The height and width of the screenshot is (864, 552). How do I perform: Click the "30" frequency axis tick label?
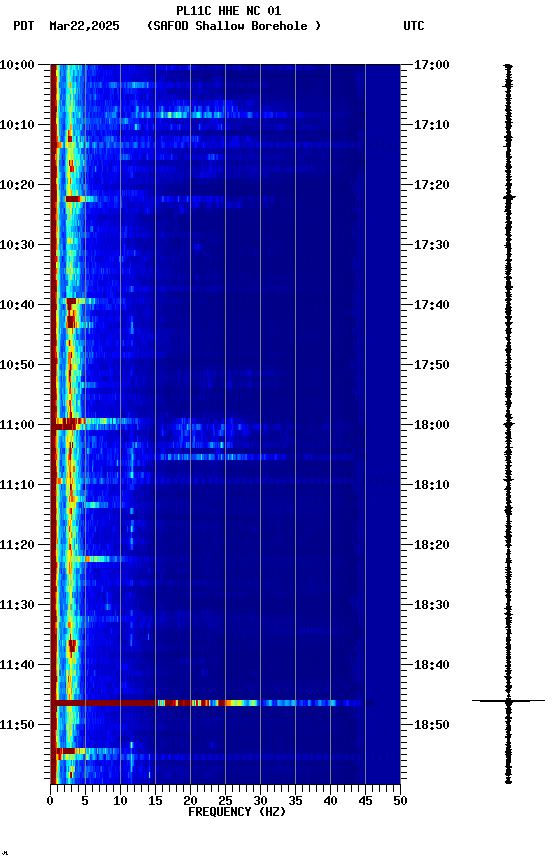pos(260,802)
